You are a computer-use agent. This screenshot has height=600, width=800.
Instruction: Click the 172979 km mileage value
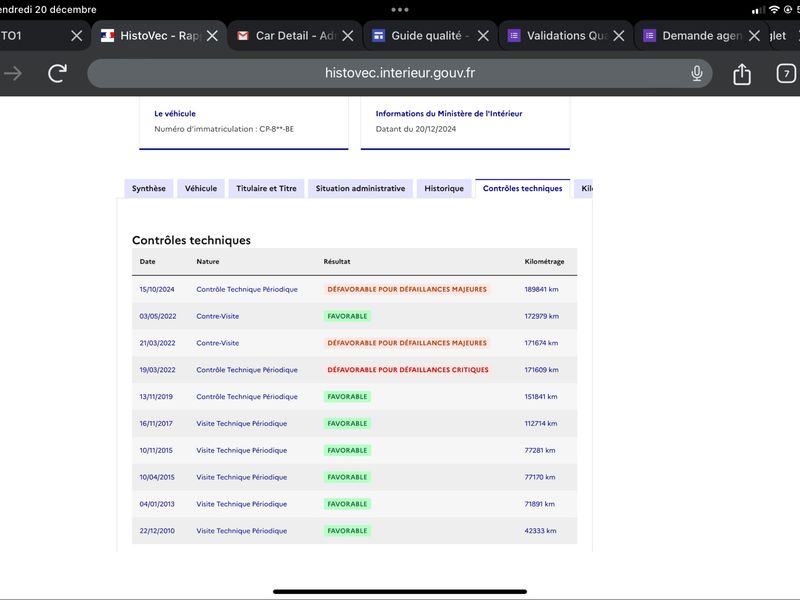pos(541,316)
